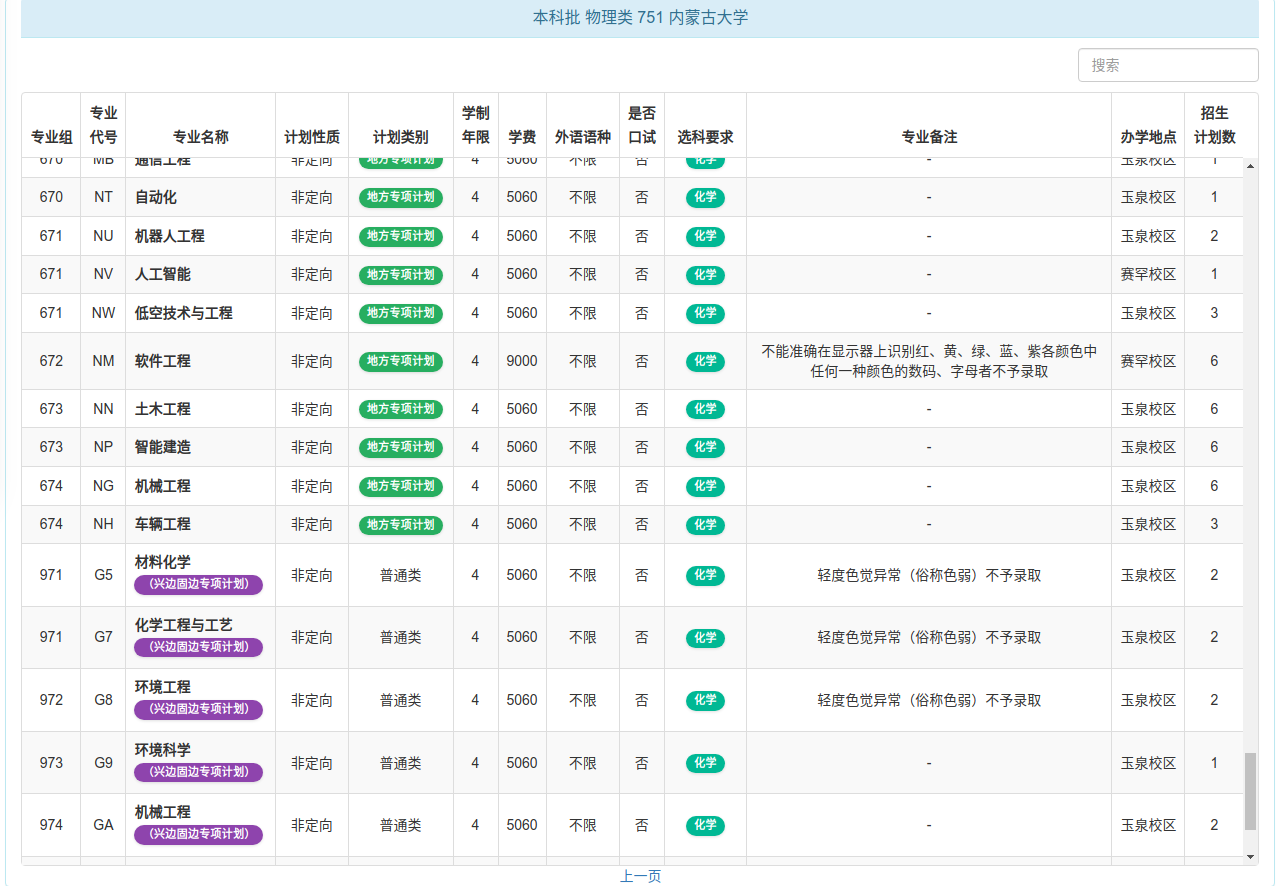Click the 玉泉校区 cell in the 智能建造 row
Image resolution: width=1276 pixels, height=886 pixels.
tap(1148, 447)
